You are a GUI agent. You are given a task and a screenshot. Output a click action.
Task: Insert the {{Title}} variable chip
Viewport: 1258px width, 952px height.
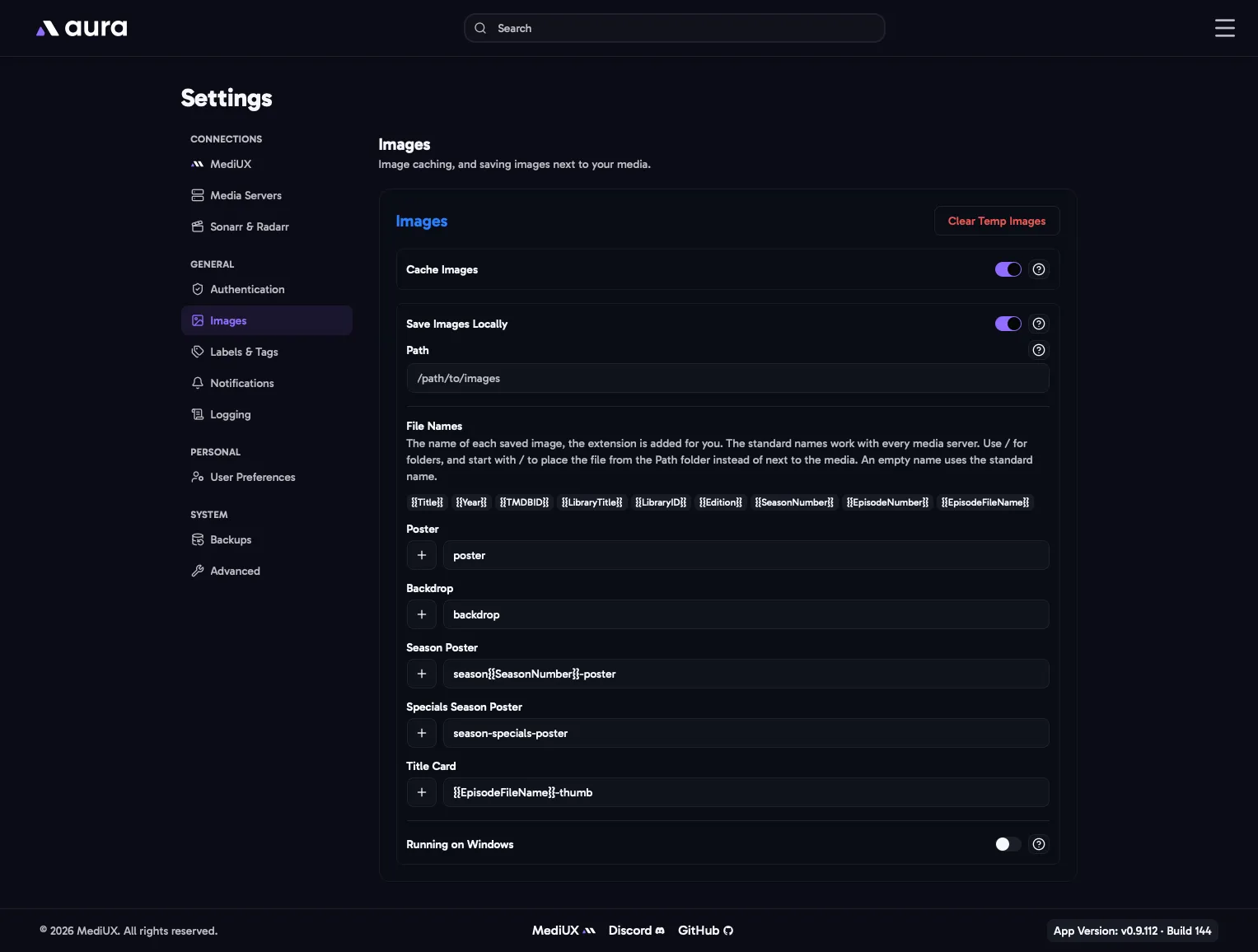[x=427, y=502]
